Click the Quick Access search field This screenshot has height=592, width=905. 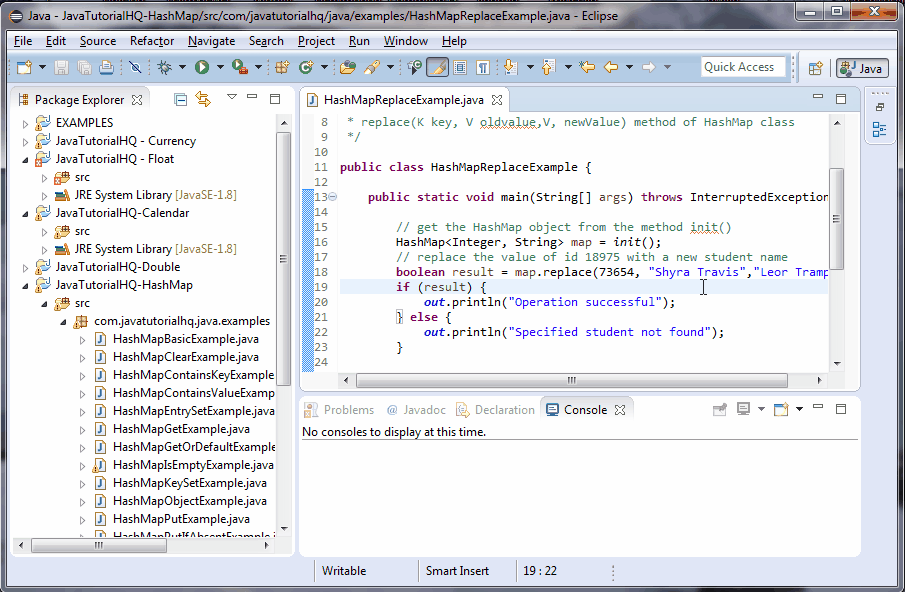pyautogui.click(x=741, y=67)
